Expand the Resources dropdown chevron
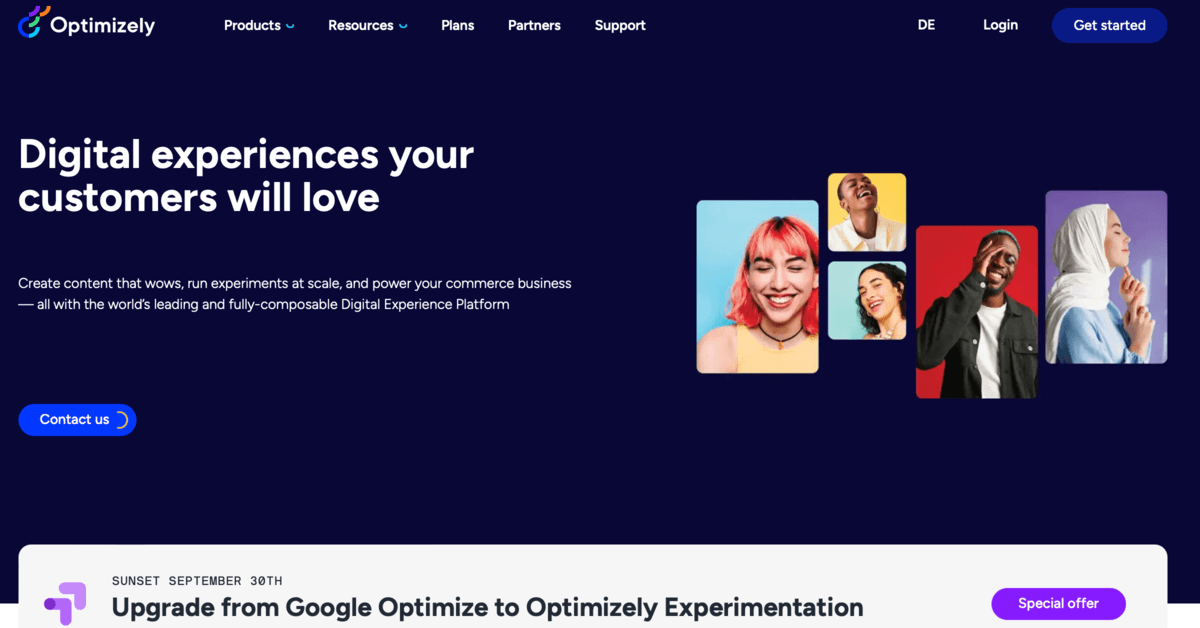This screenshot has width=1200, height=628. [403, 26]
